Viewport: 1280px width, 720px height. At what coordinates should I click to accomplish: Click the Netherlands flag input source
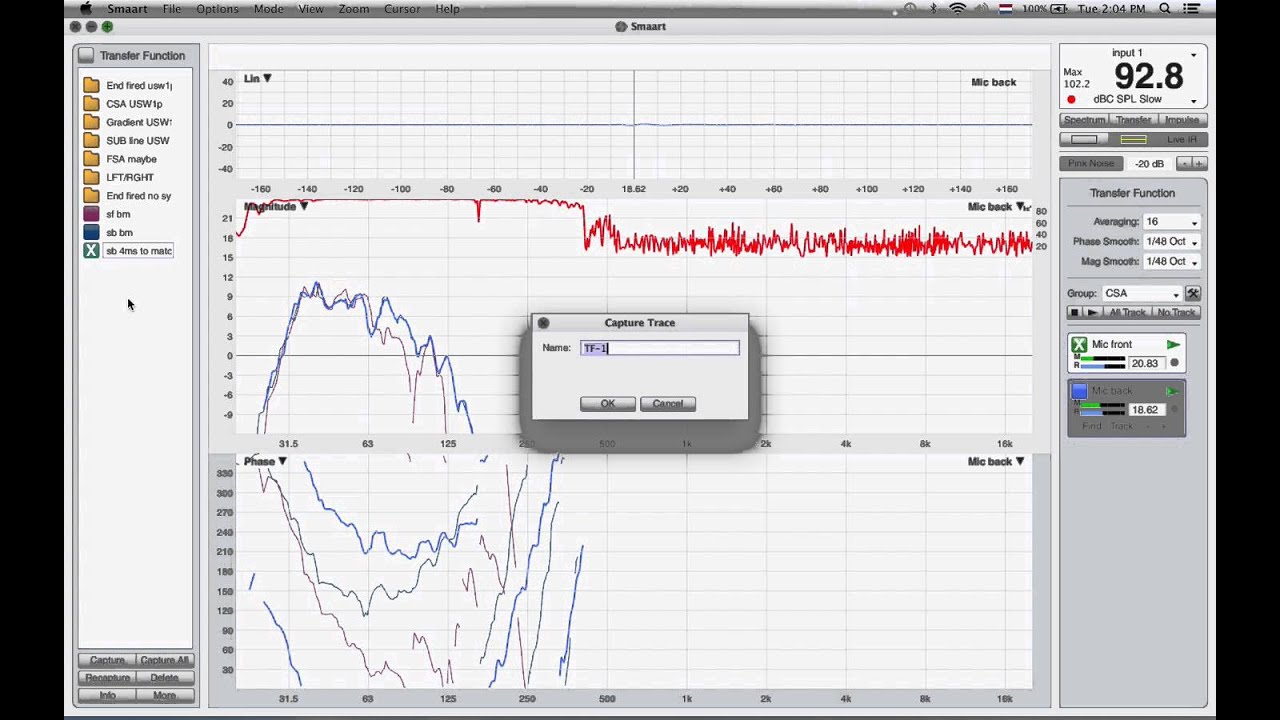1005,8
